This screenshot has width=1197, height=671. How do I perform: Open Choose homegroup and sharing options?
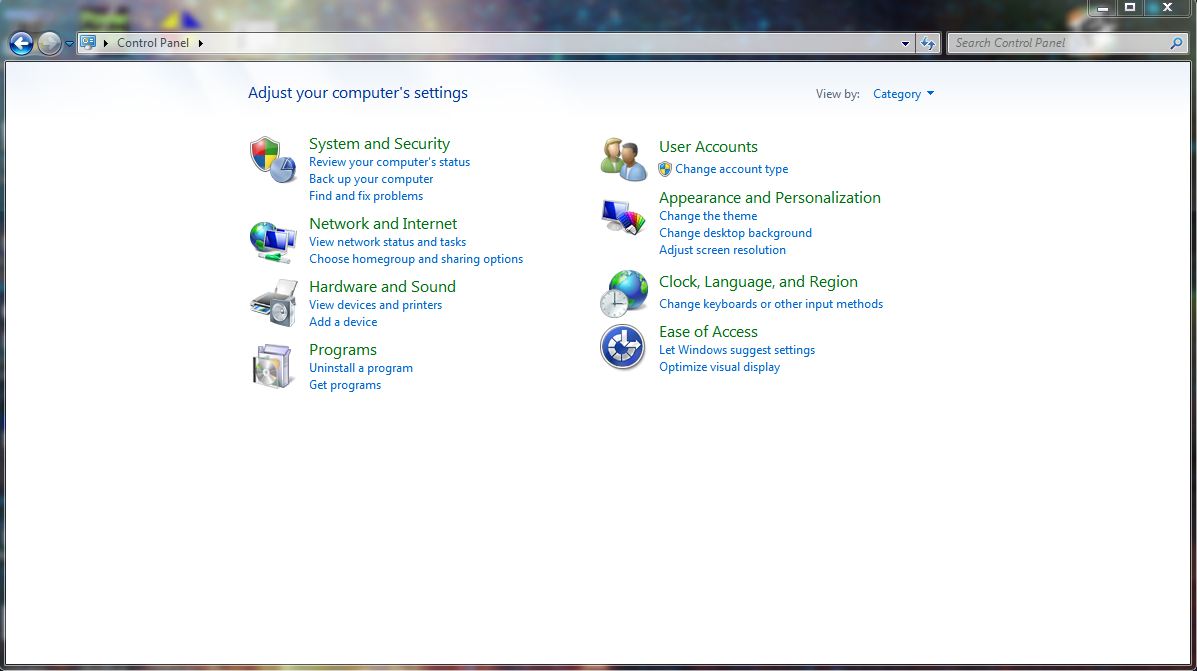click(416, 259)
